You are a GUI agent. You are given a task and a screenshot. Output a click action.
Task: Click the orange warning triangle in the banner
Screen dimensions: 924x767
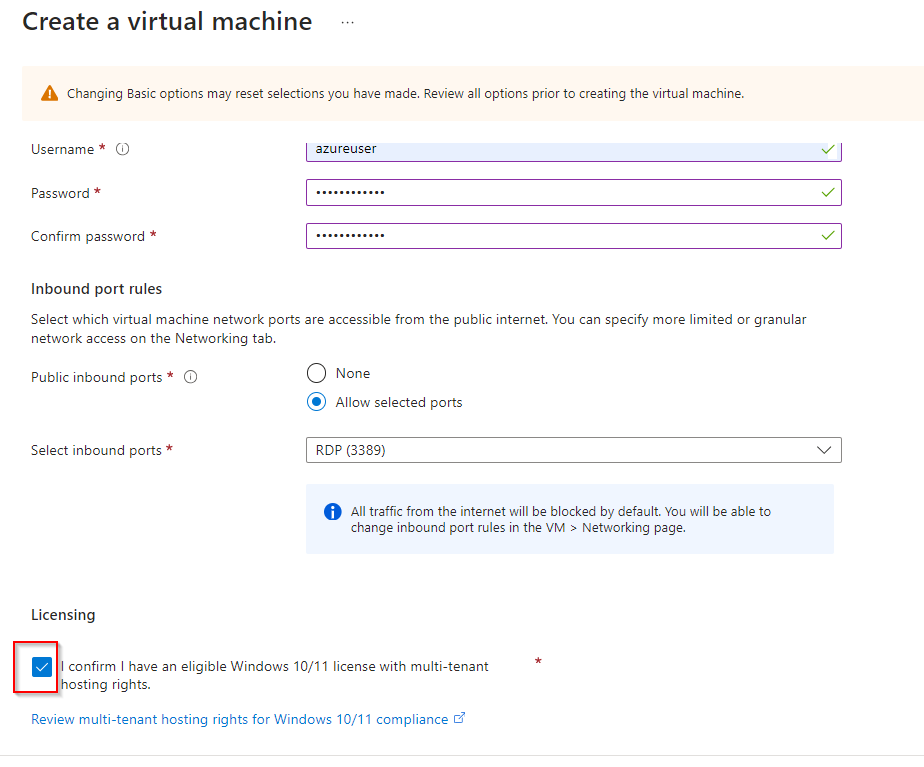[x=49, y=94]
